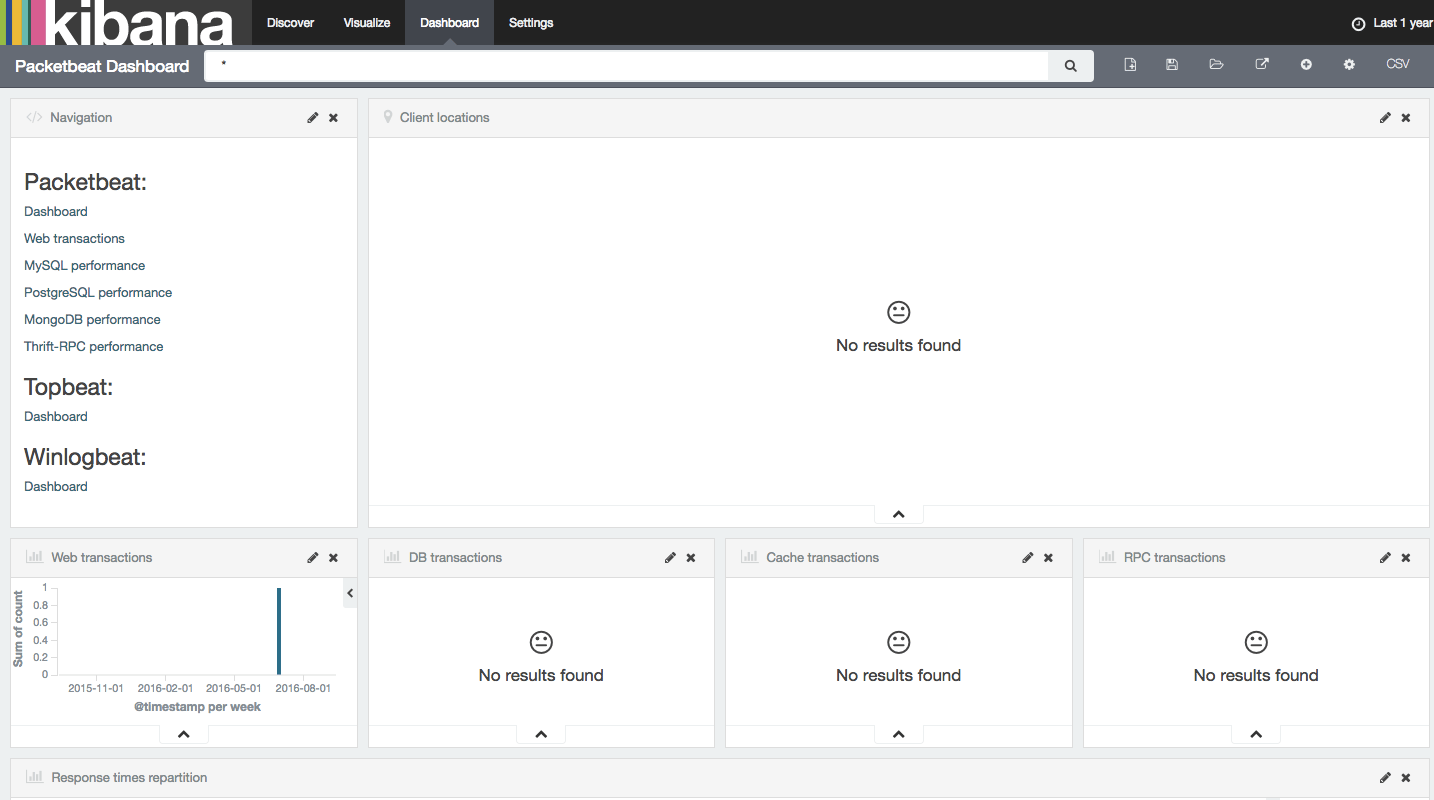Image resolution: width=1434 pixels, height=800 pixels.
Task: Remove the RPC transactions panel
Action: tap(1405, 557)
